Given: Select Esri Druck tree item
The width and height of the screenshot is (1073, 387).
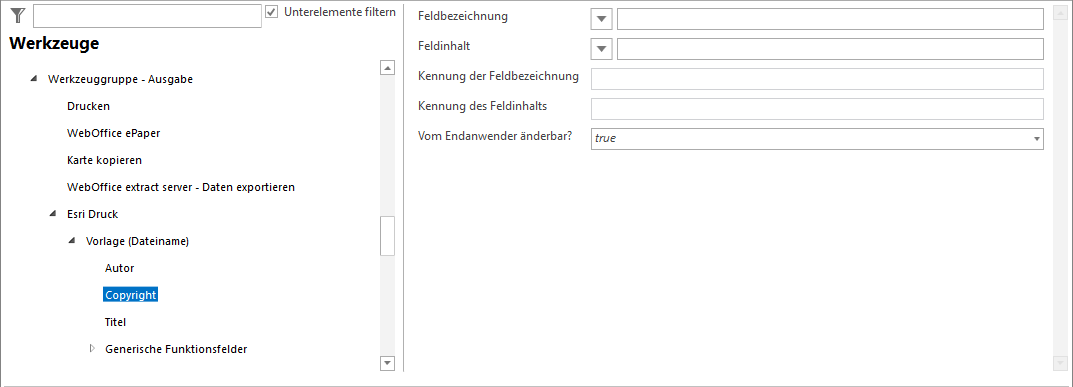Looking at the screenshot, I should pos(92,214).
